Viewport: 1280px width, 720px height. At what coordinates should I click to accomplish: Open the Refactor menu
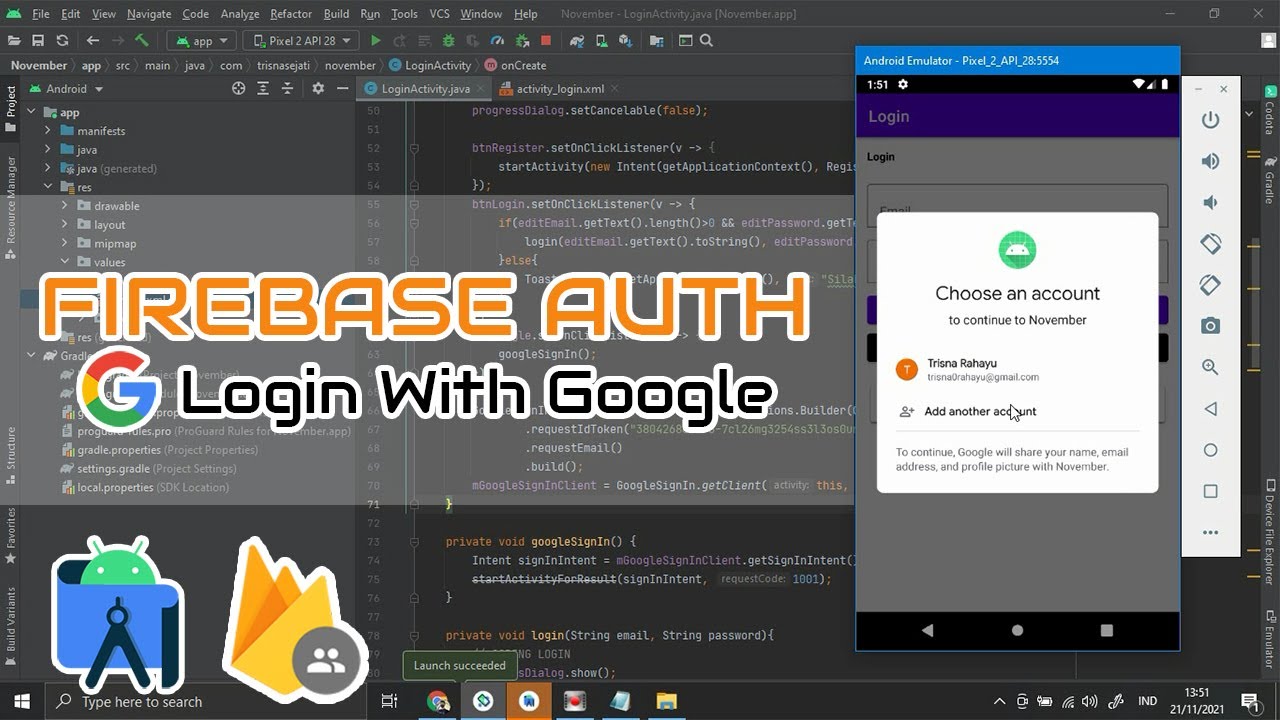click(x=291, y=14)
